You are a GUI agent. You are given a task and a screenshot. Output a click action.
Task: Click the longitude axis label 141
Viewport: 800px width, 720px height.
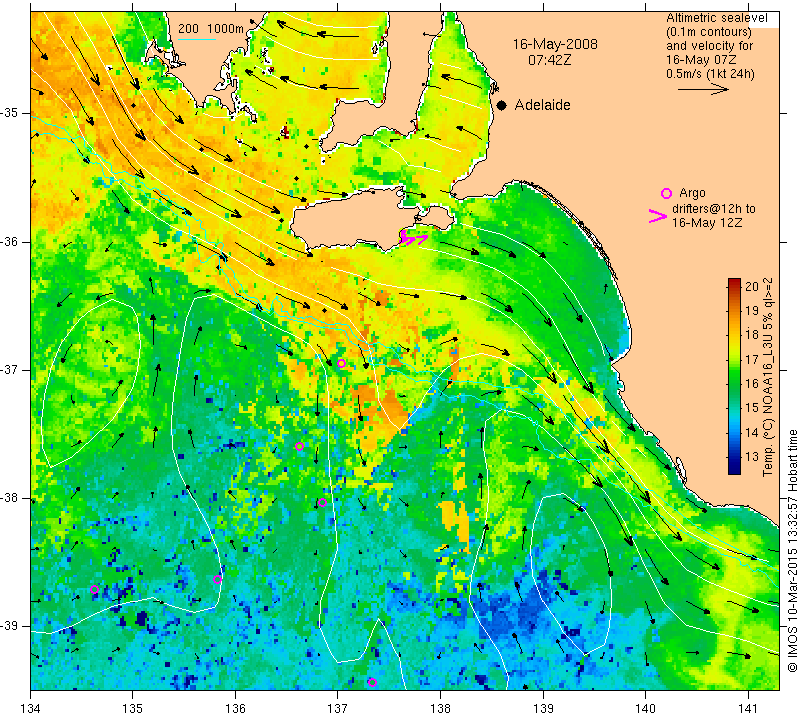[748, 709]
